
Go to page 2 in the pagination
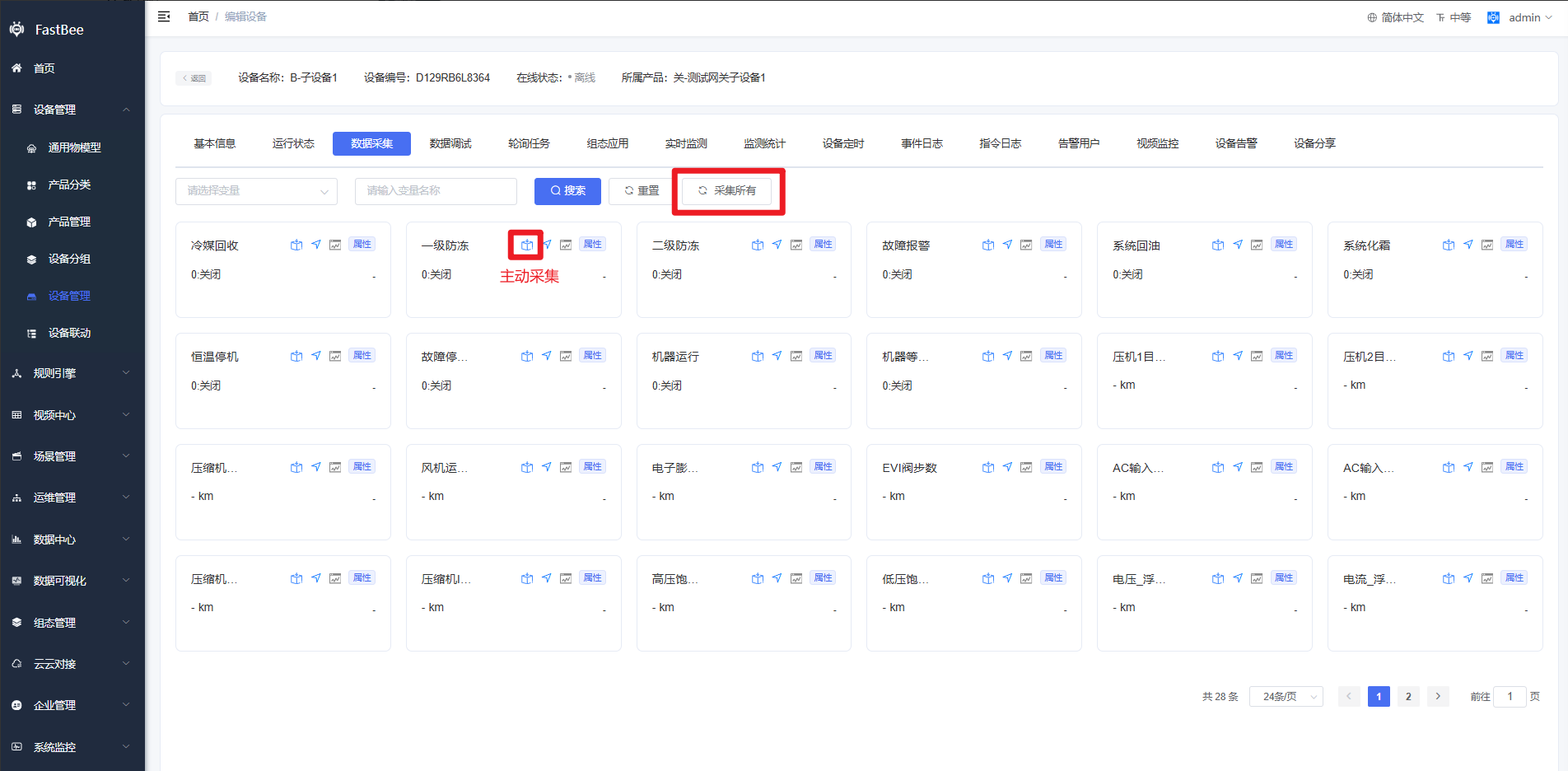[x=1408, y=697]
